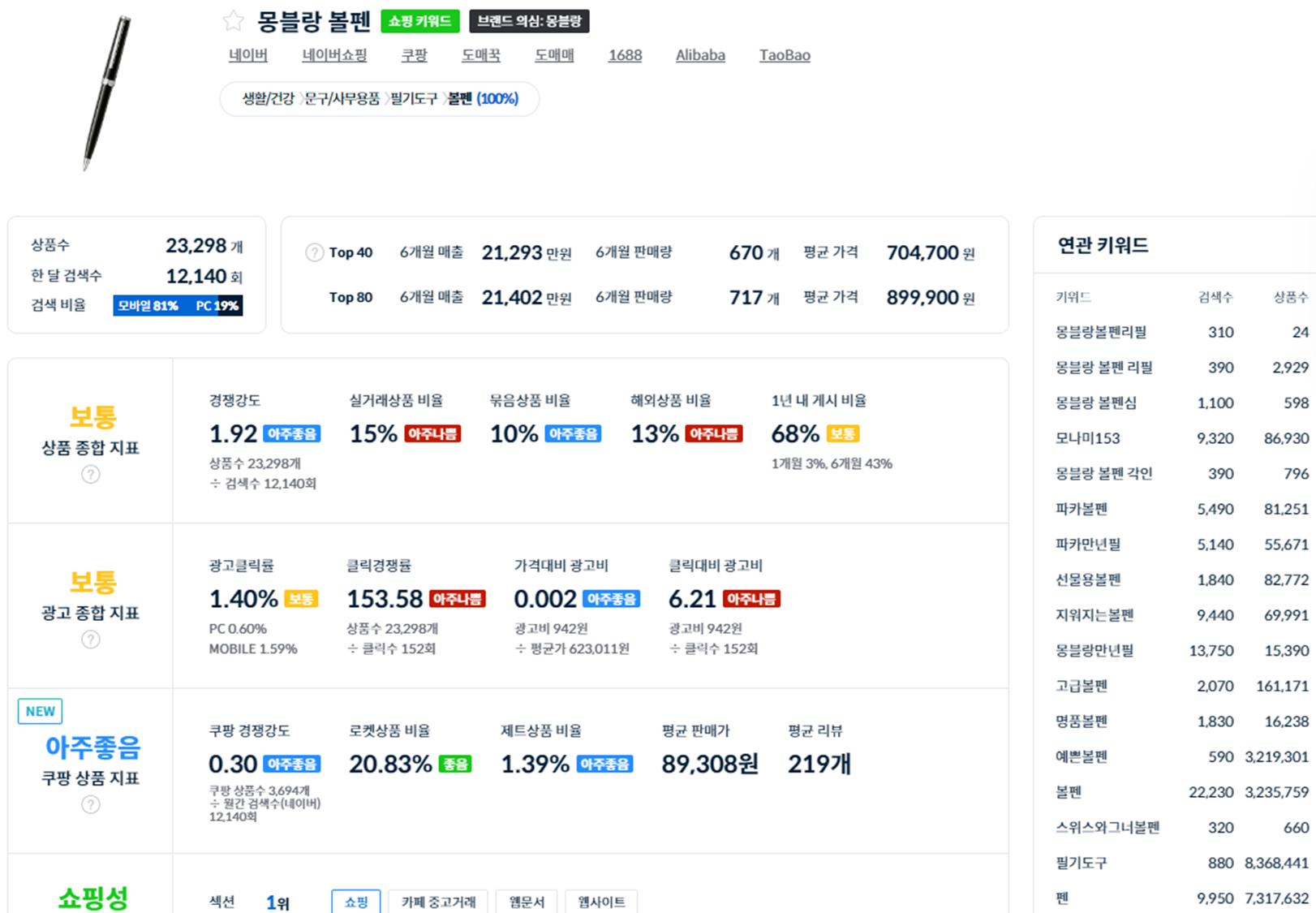
Task: Select related keyword 고급볼펜
Action: (x=1082, y=686)
